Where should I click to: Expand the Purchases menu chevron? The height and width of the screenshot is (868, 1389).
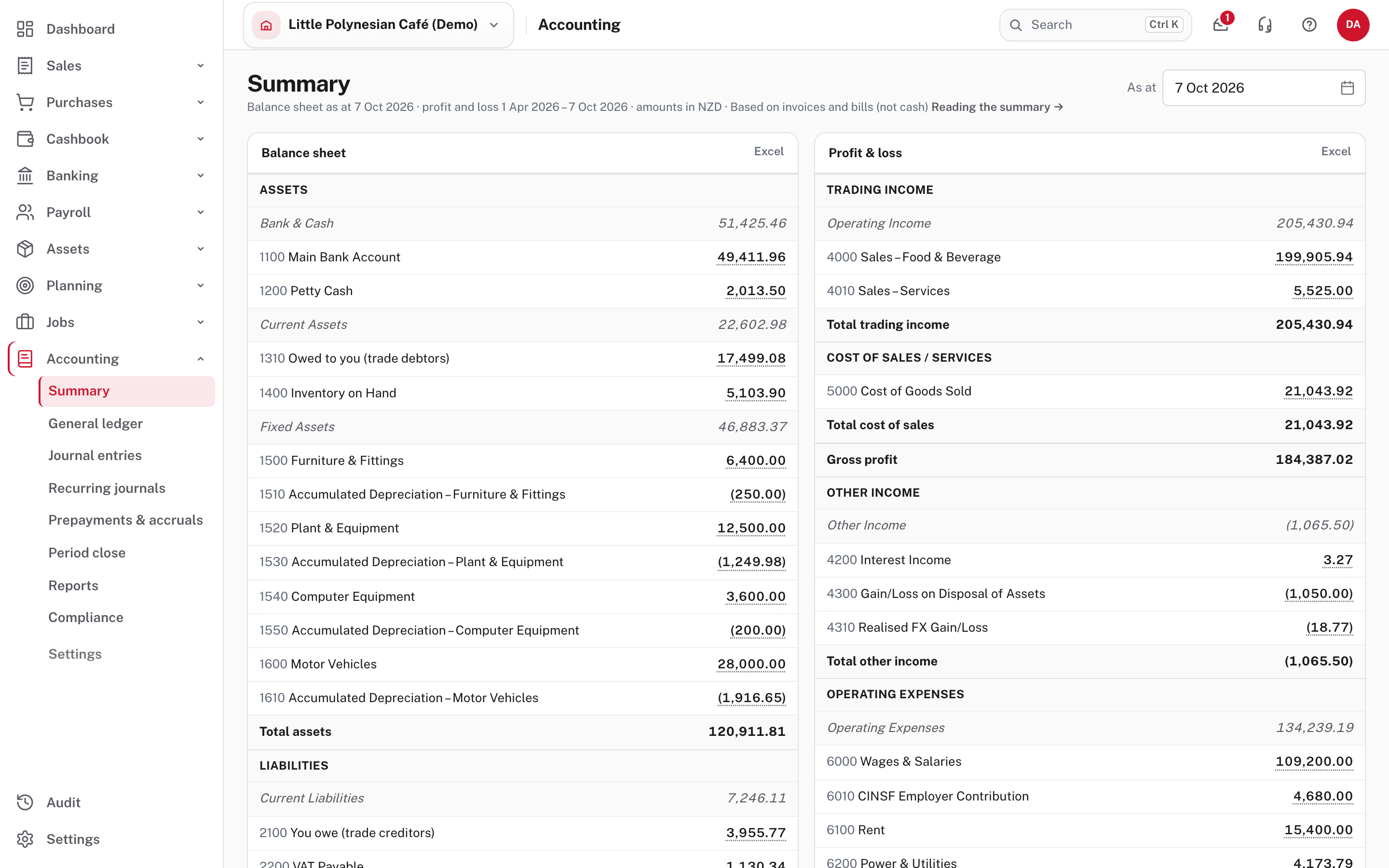(x=200, y=102)
